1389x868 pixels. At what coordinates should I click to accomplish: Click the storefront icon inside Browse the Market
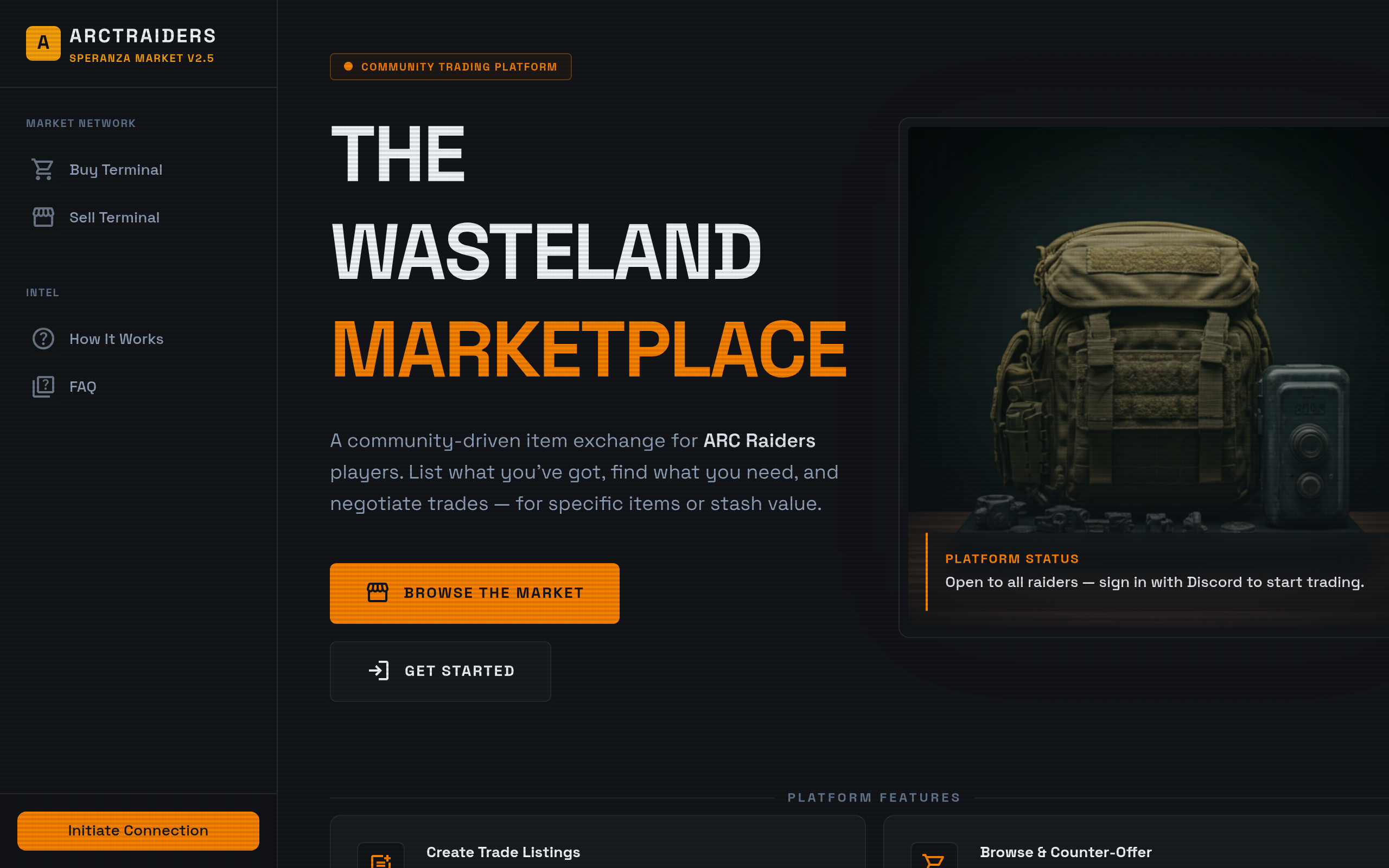tap(379, 593)
